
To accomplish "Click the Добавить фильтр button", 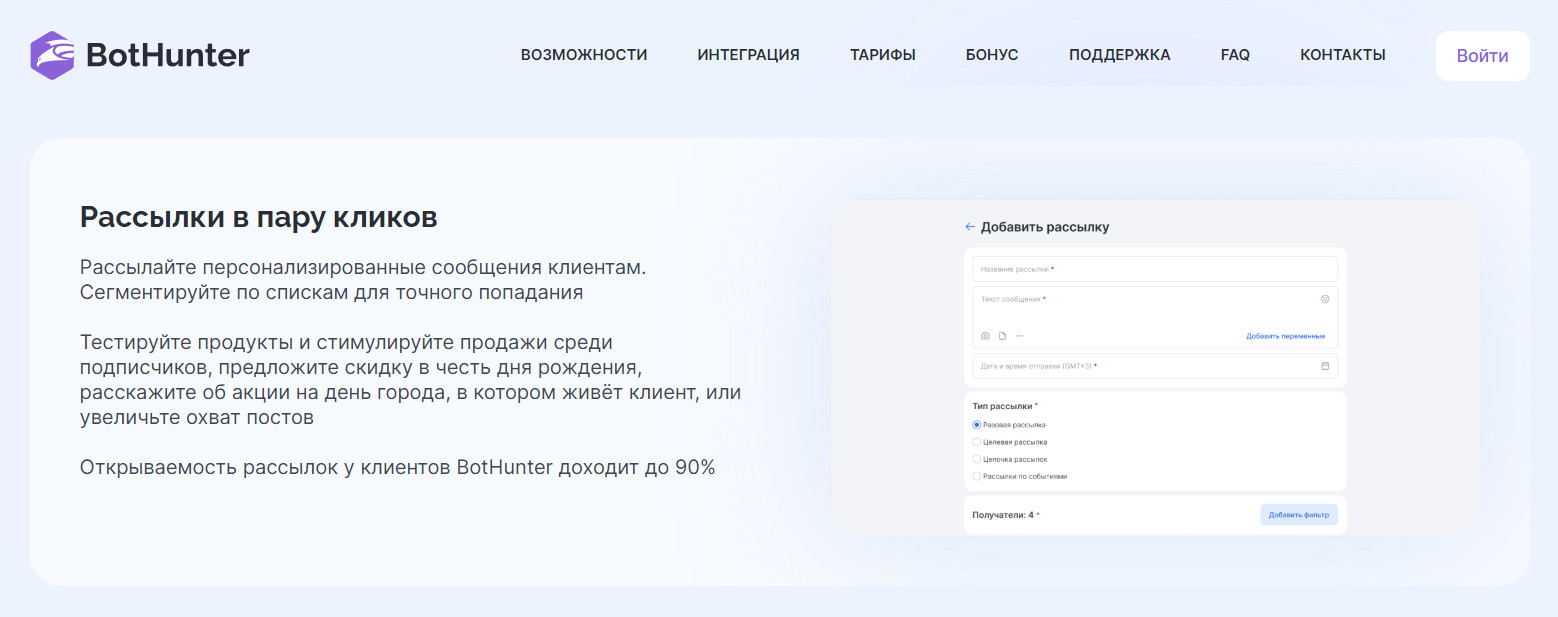I will tap(1298, 515).
